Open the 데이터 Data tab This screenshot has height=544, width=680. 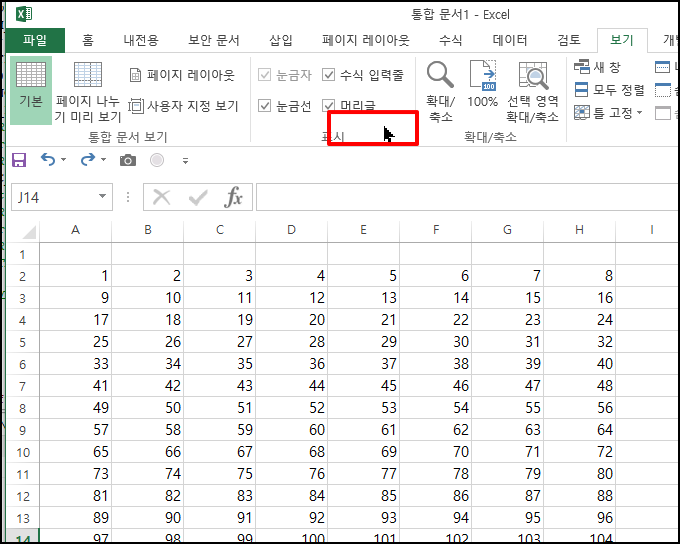click(x=510, y=40)
